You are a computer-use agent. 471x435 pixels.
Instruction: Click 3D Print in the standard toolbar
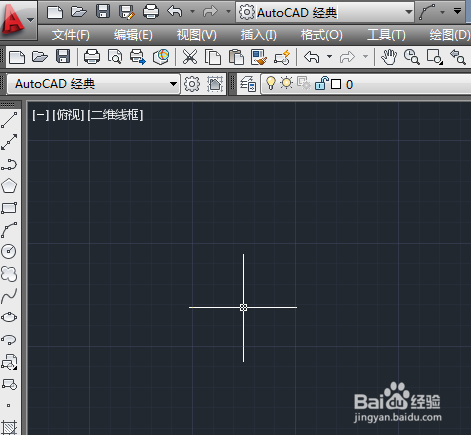161,57
